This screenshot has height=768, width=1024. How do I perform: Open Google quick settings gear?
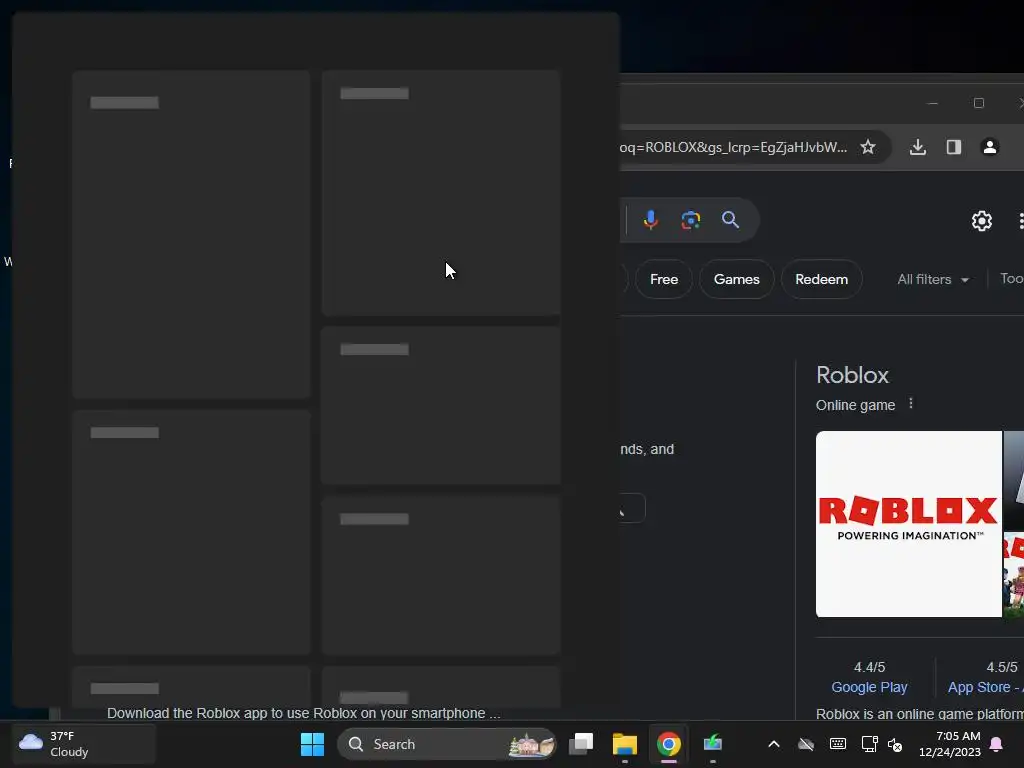tap(982, 221)
